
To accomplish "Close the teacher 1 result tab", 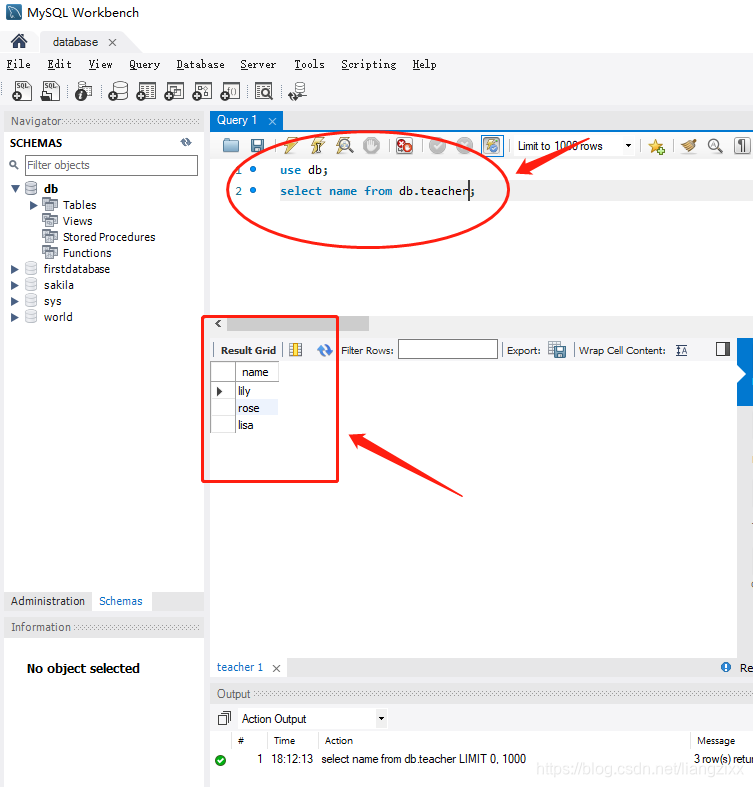I will click(x=276, y=668).
